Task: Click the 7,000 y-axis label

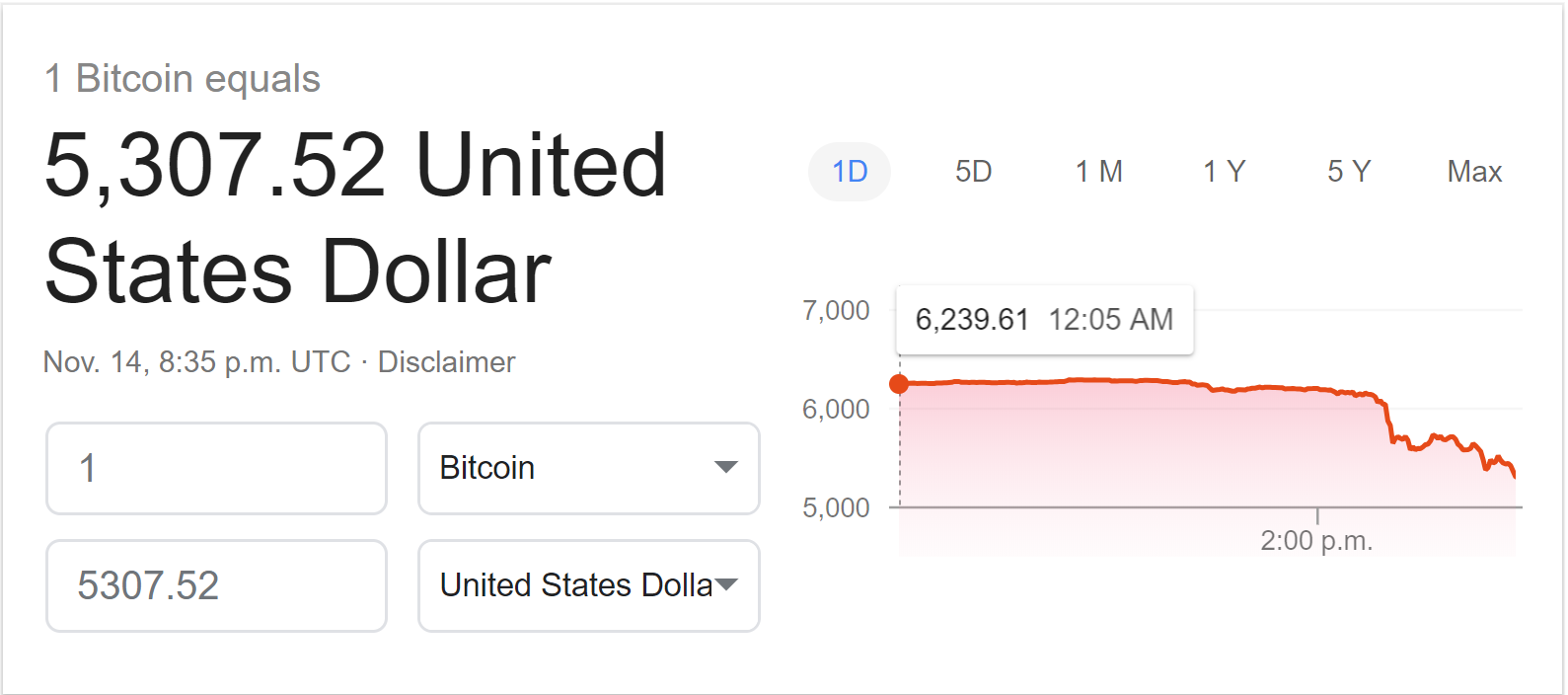Action: tap(836, 311)
